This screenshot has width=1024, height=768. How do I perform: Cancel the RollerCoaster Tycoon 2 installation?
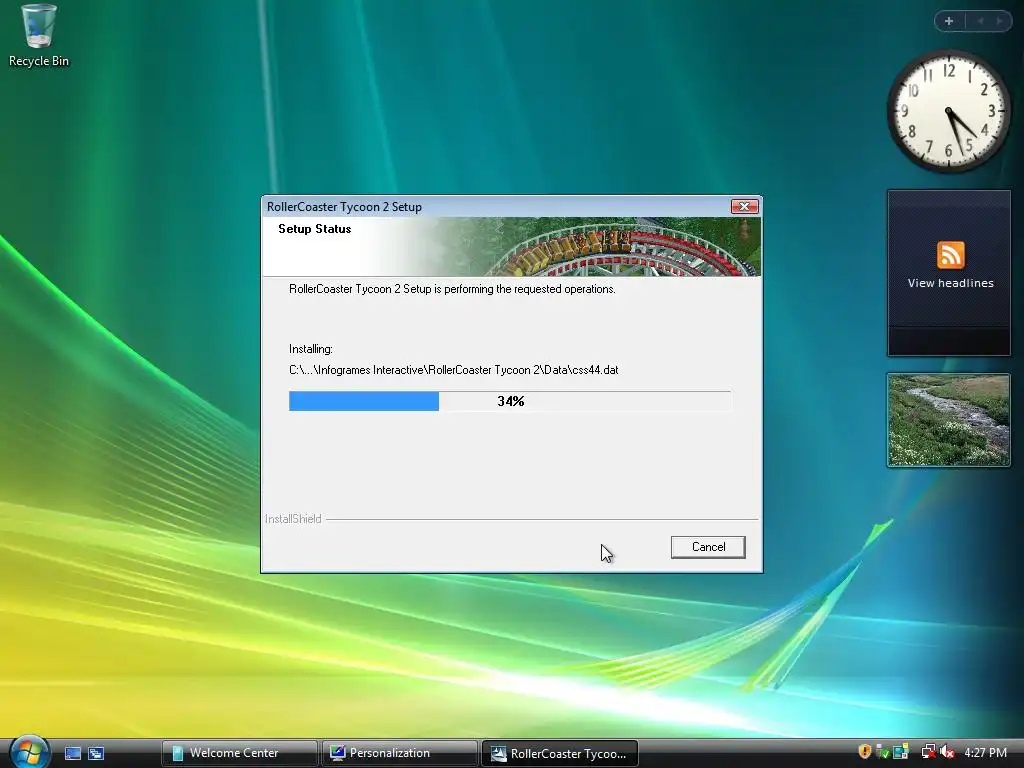click(x=708, y=547)
